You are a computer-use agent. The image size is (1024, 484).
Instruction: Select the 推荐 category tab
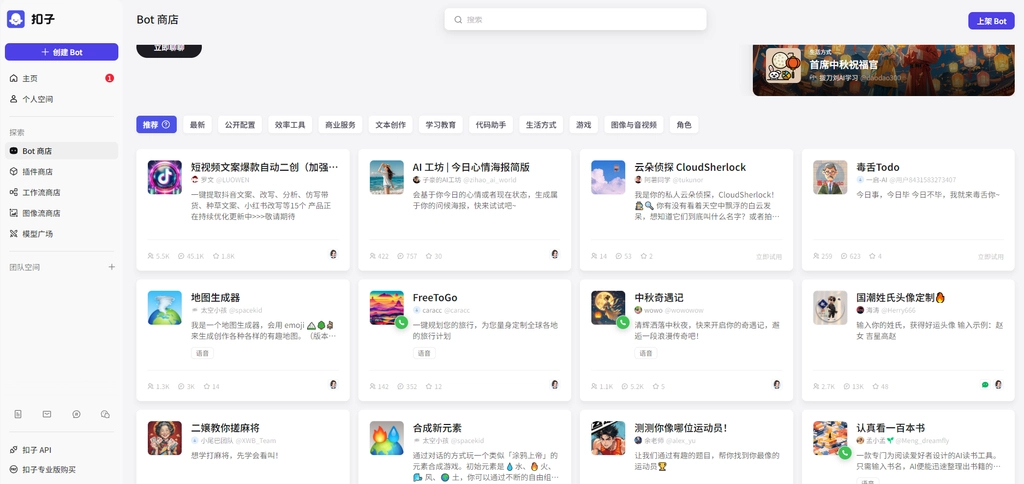157,125
